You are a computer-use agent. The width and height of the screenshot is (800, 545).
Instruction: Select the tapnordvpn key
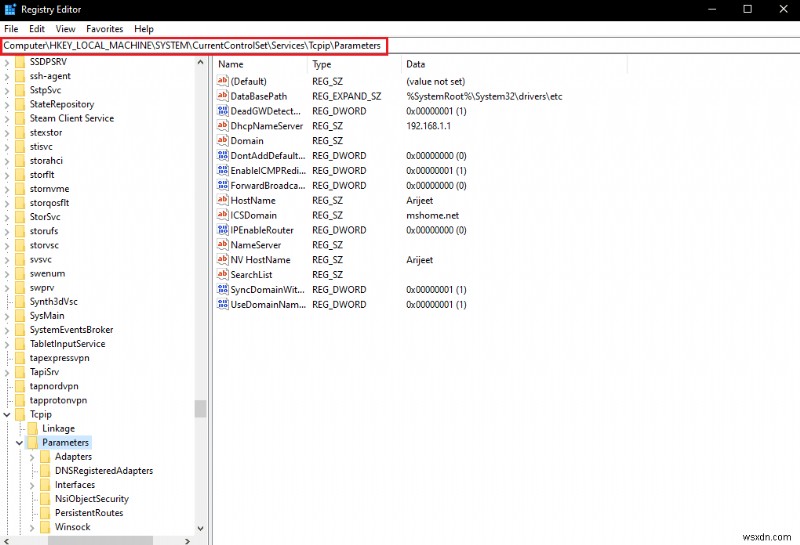[54, 386]
